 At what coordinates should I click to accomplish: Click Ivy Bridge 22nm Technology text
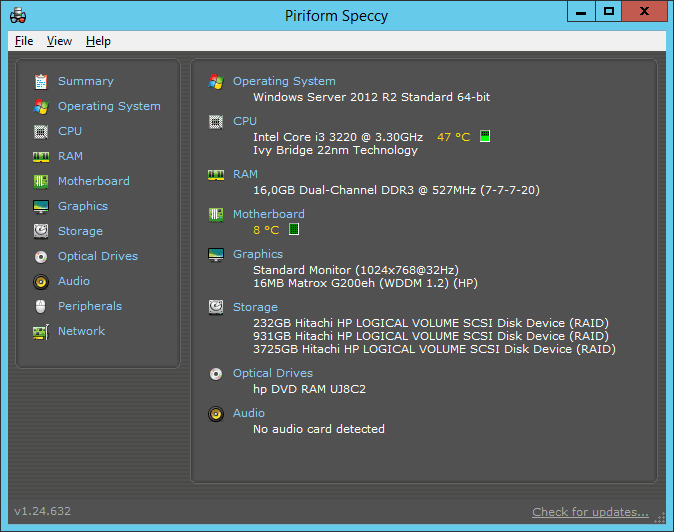335,150
